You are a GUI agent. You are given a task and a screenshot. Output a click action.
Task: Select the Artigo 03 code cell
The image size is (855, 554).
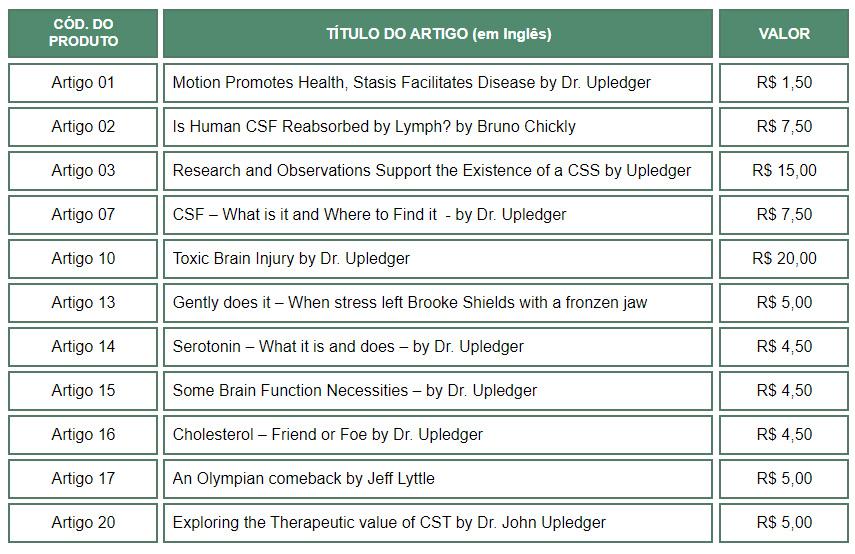[83, 170]
